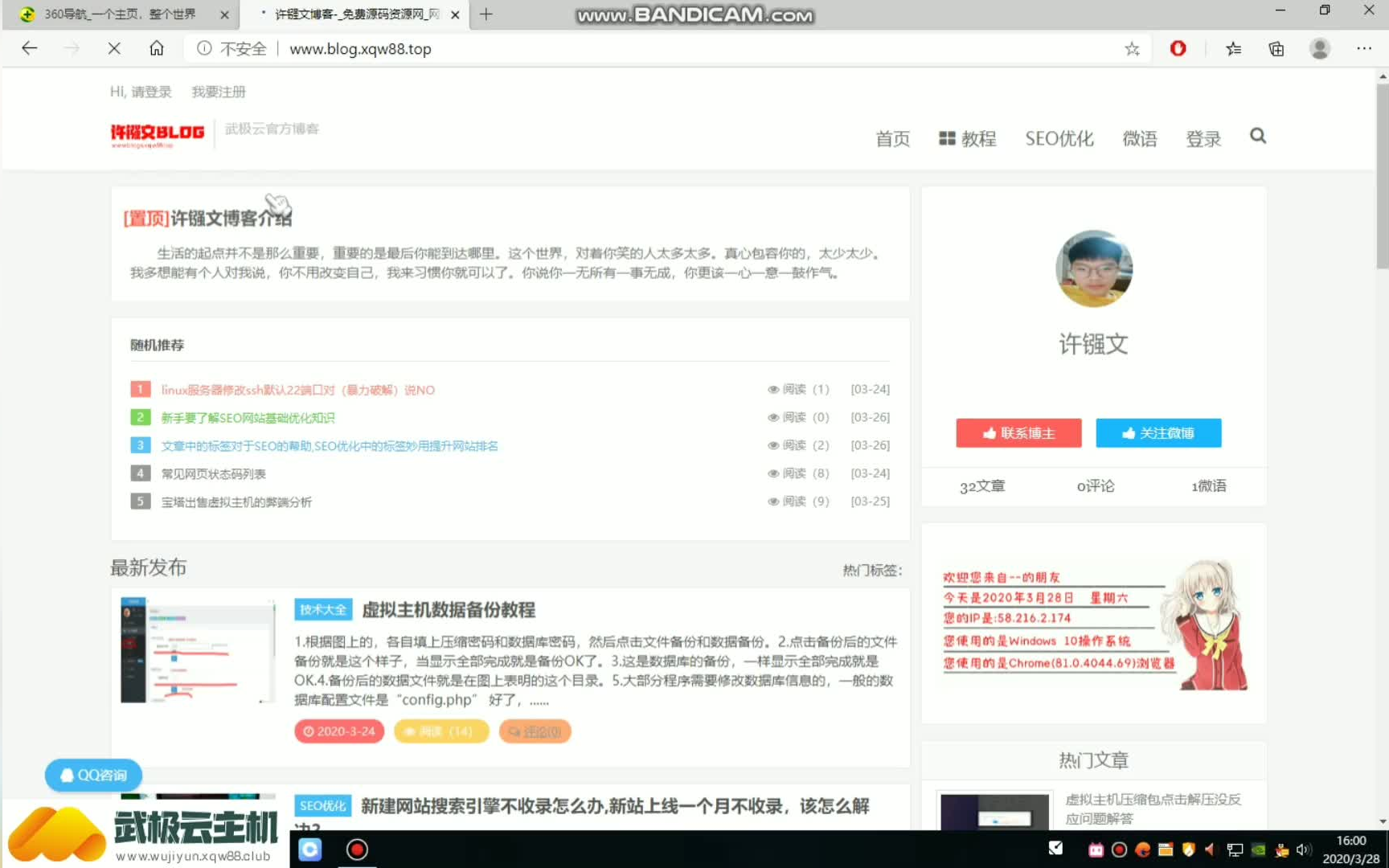
Task: Open the blue taskbar app icon
Action: [310, 850]
